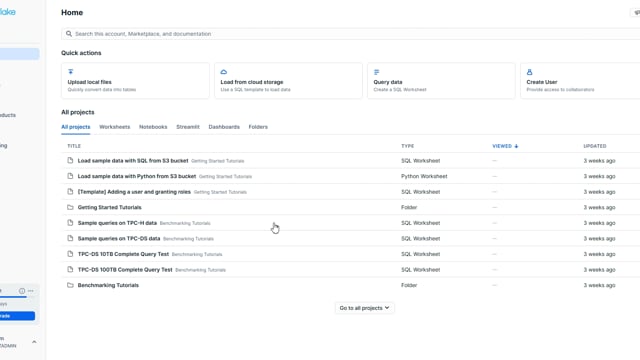Click file icon of TPC-DS 100TB row

pos(70,269)
